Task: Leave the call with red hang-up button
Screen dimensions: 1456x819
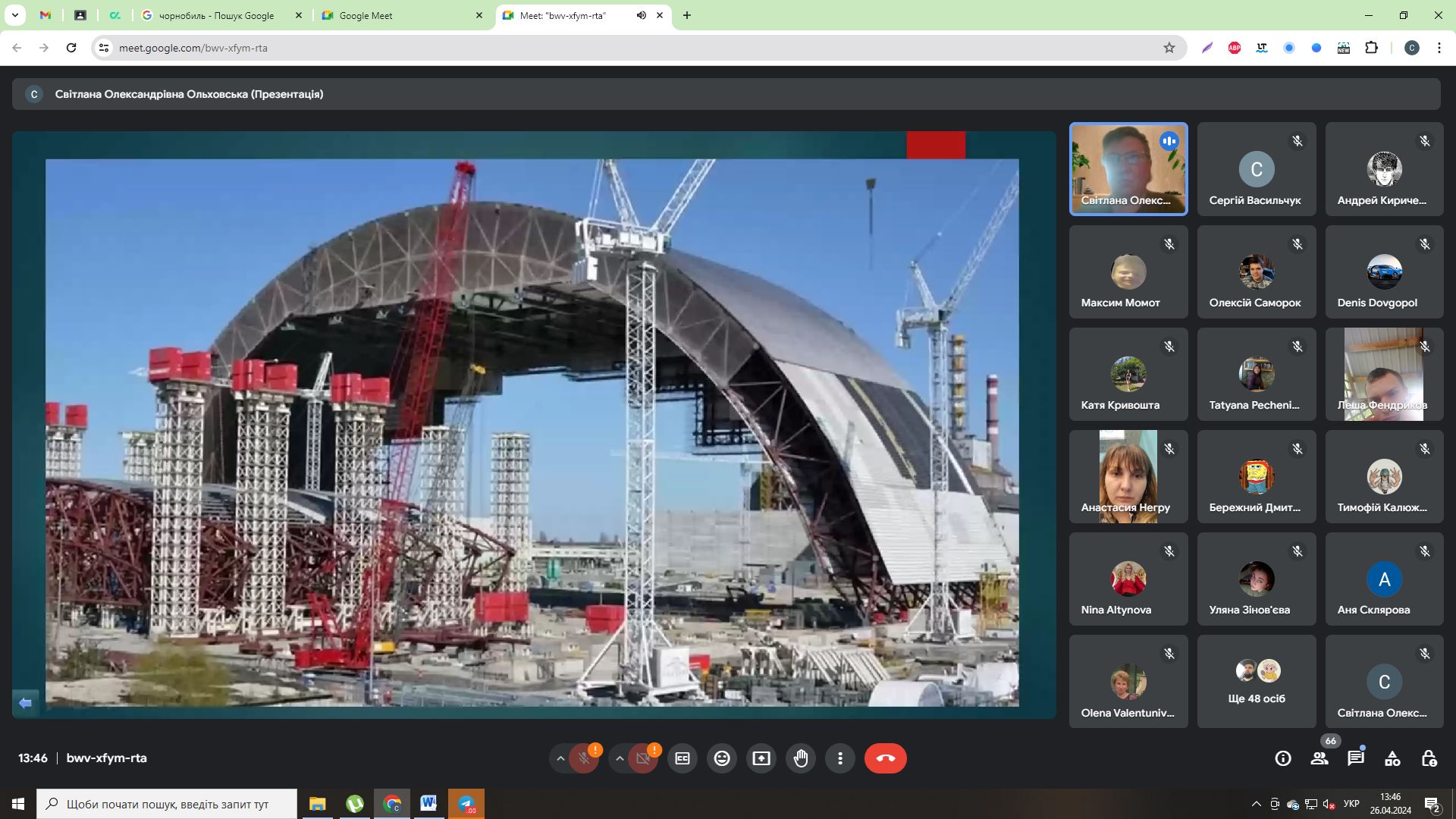Action: (x=886, y=758)
